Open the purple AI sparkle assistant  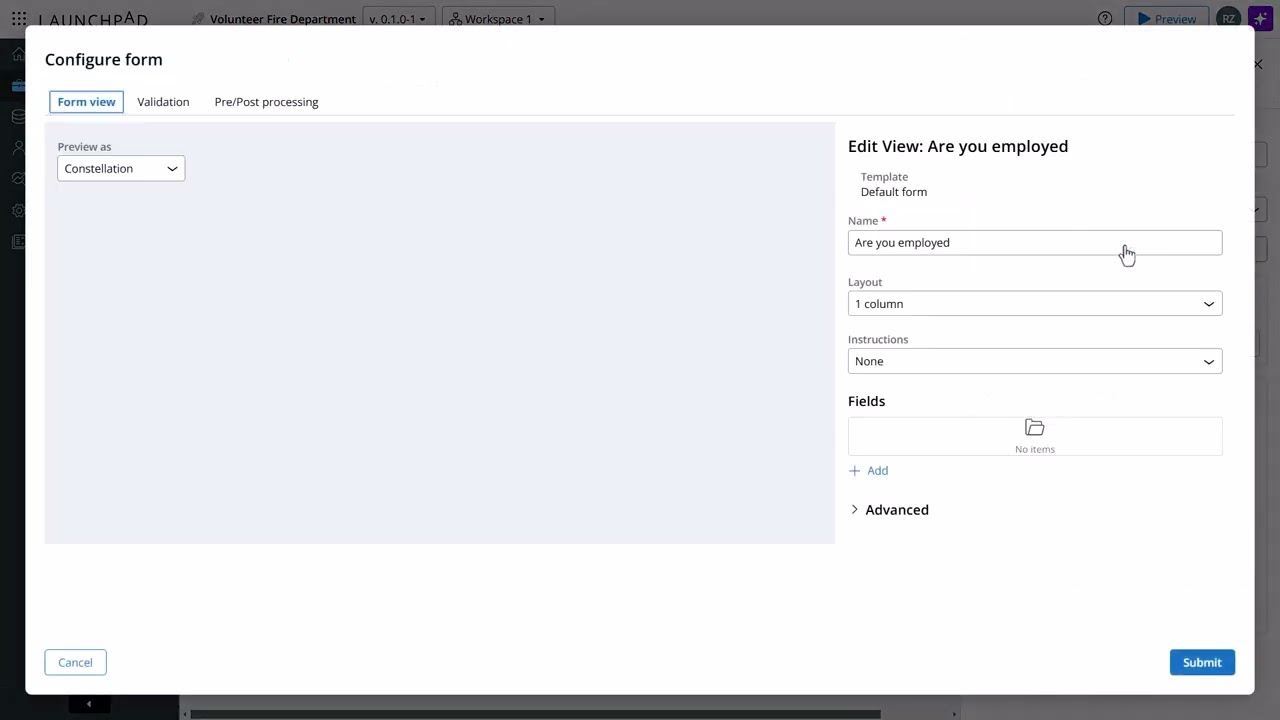1260,19
